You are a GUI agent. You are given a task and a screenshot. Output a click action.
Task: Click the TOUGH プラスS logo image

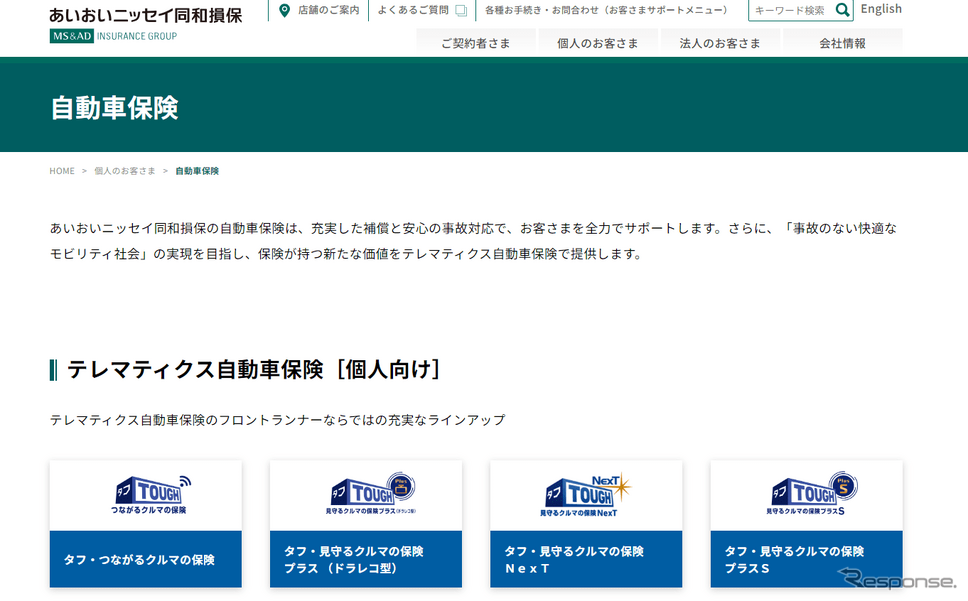811,494
